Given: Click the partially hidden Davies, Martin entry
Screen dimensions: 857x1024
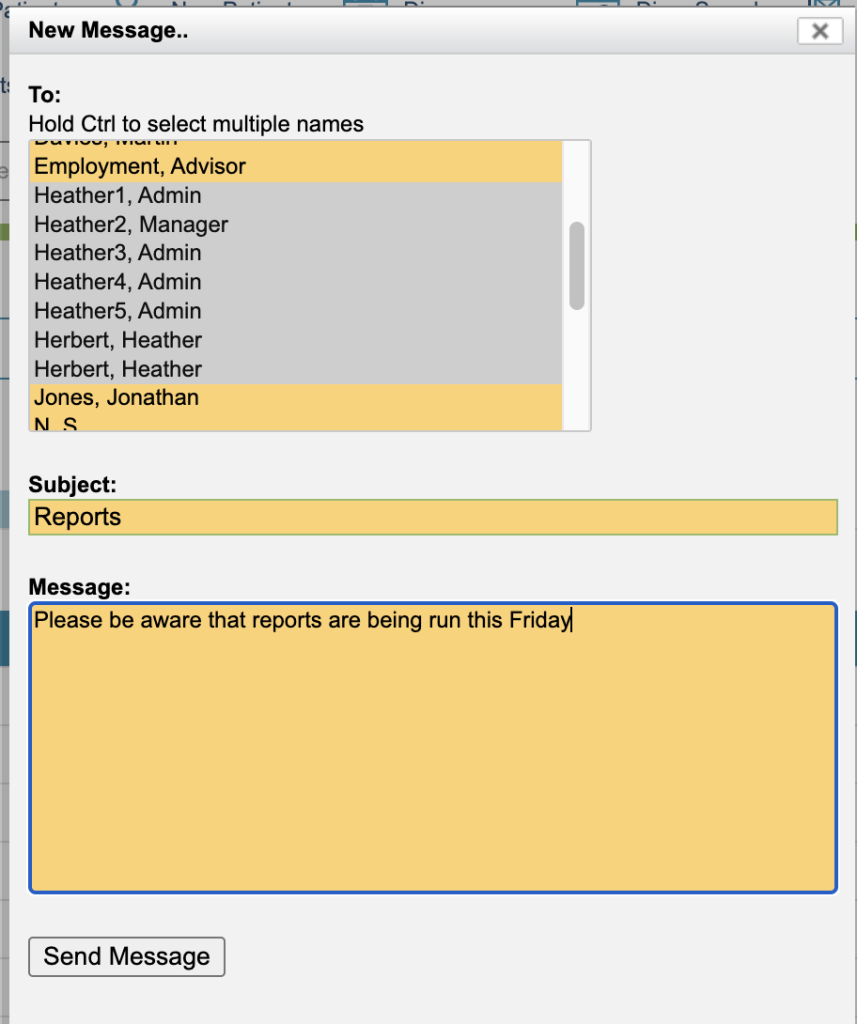Looking at the screenshot, I should 106,144.
